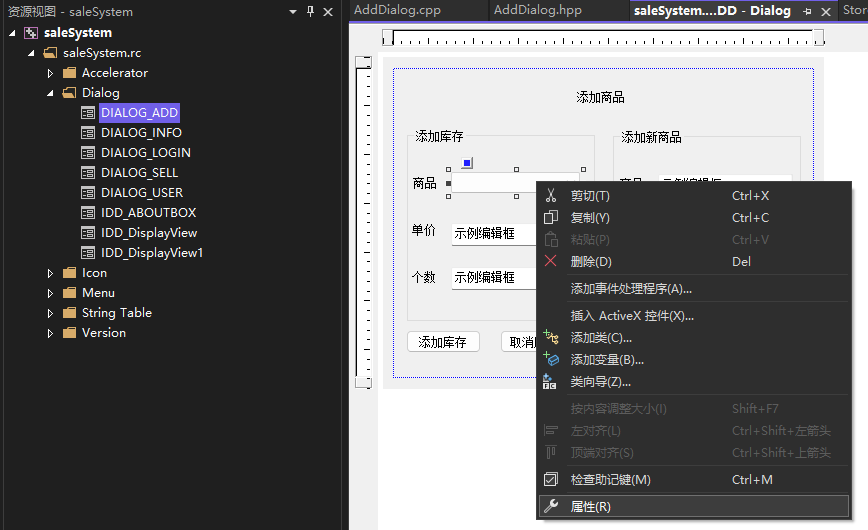Click the Accelerator folder icon
The height and width of the screenshot is (530, 868).
coord(69,73)
